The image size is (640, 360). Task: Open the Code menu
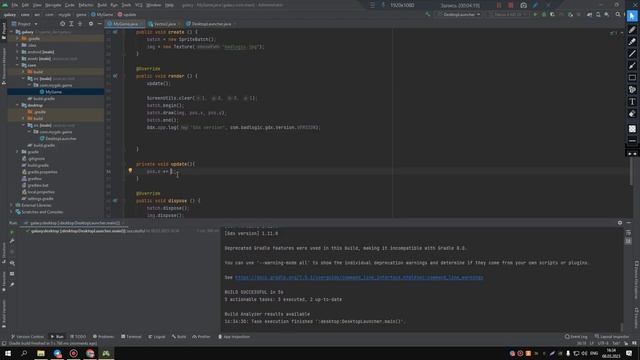tap(70, 5)
